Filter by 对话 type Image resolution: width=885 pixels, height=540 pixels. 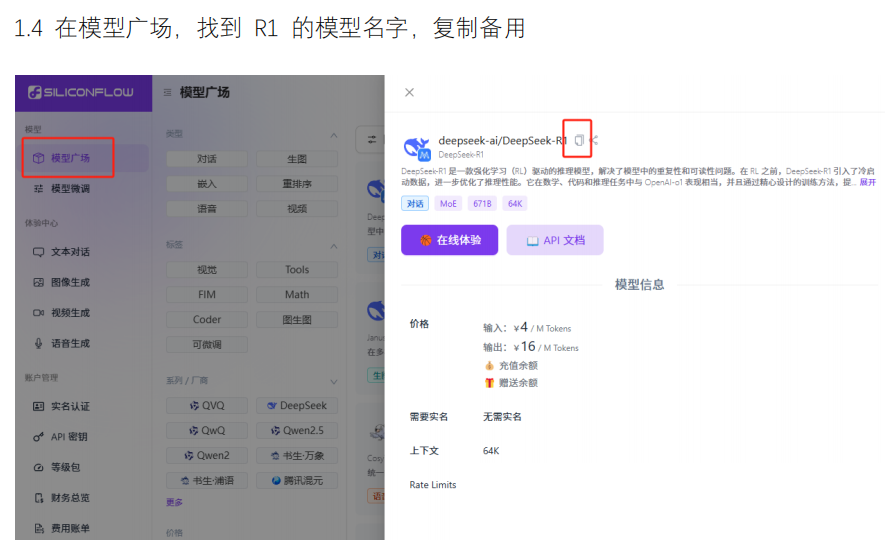[x=207, y=159]
